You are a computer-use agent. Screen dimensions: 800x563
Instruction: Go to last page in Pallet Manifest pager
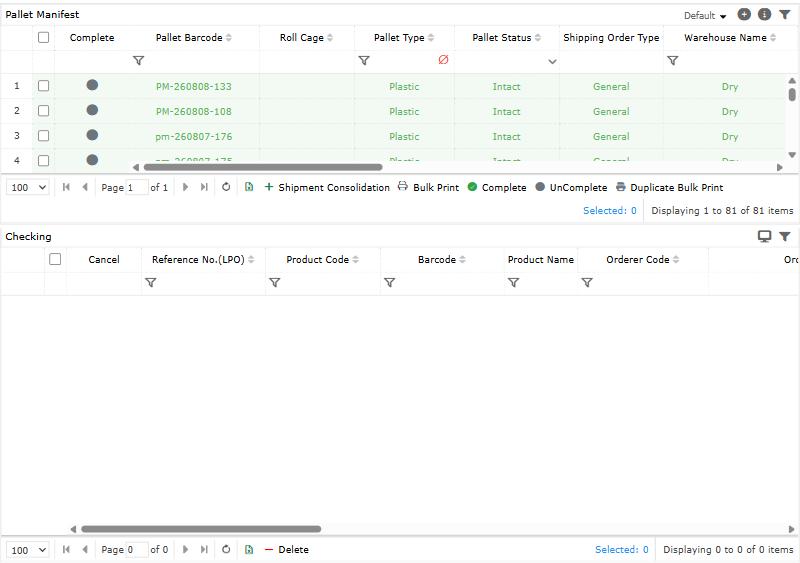[204, 187]
